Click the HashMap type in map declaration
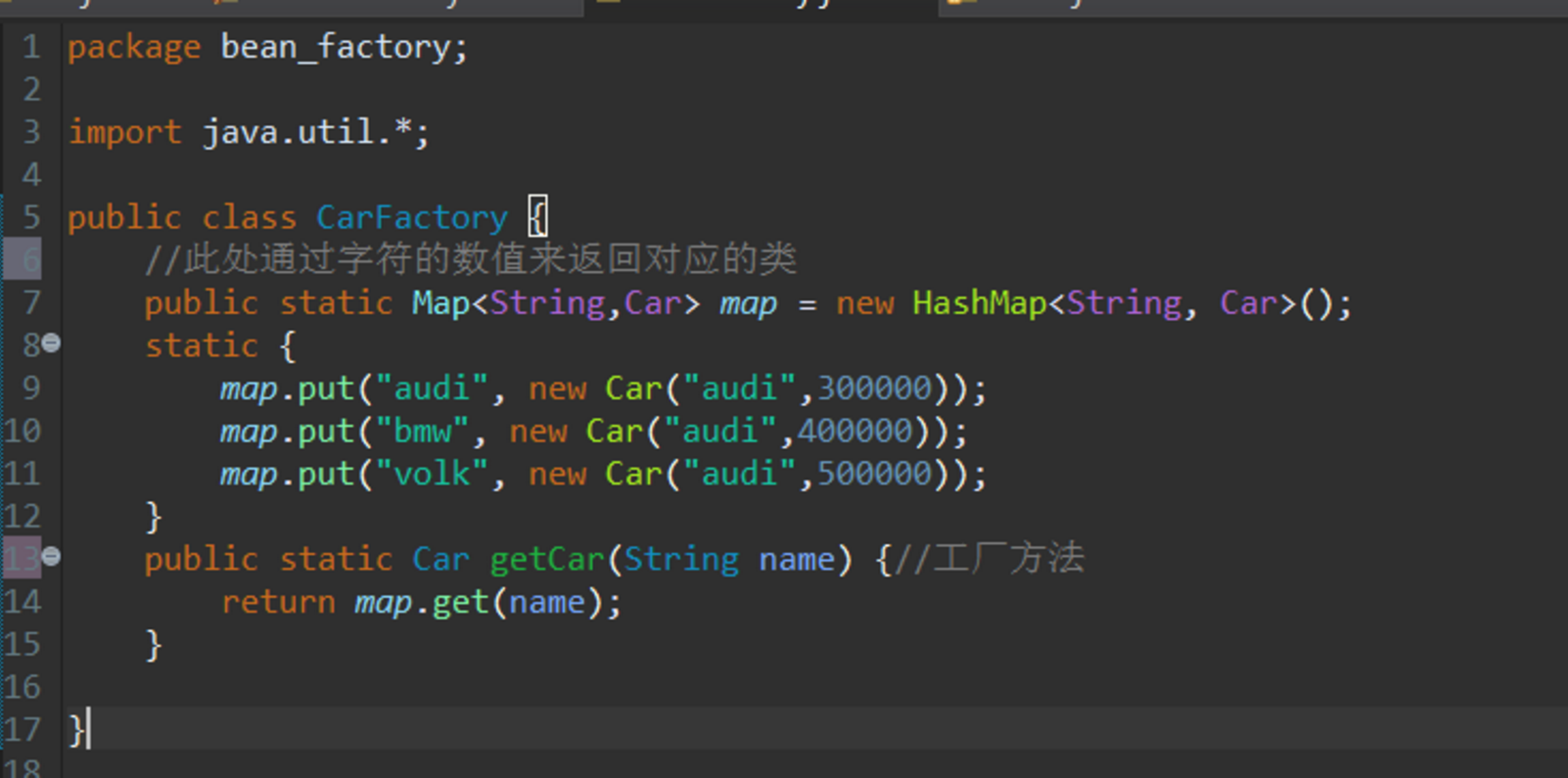The width and height of the screenshot is (1568, 778). 978,303
